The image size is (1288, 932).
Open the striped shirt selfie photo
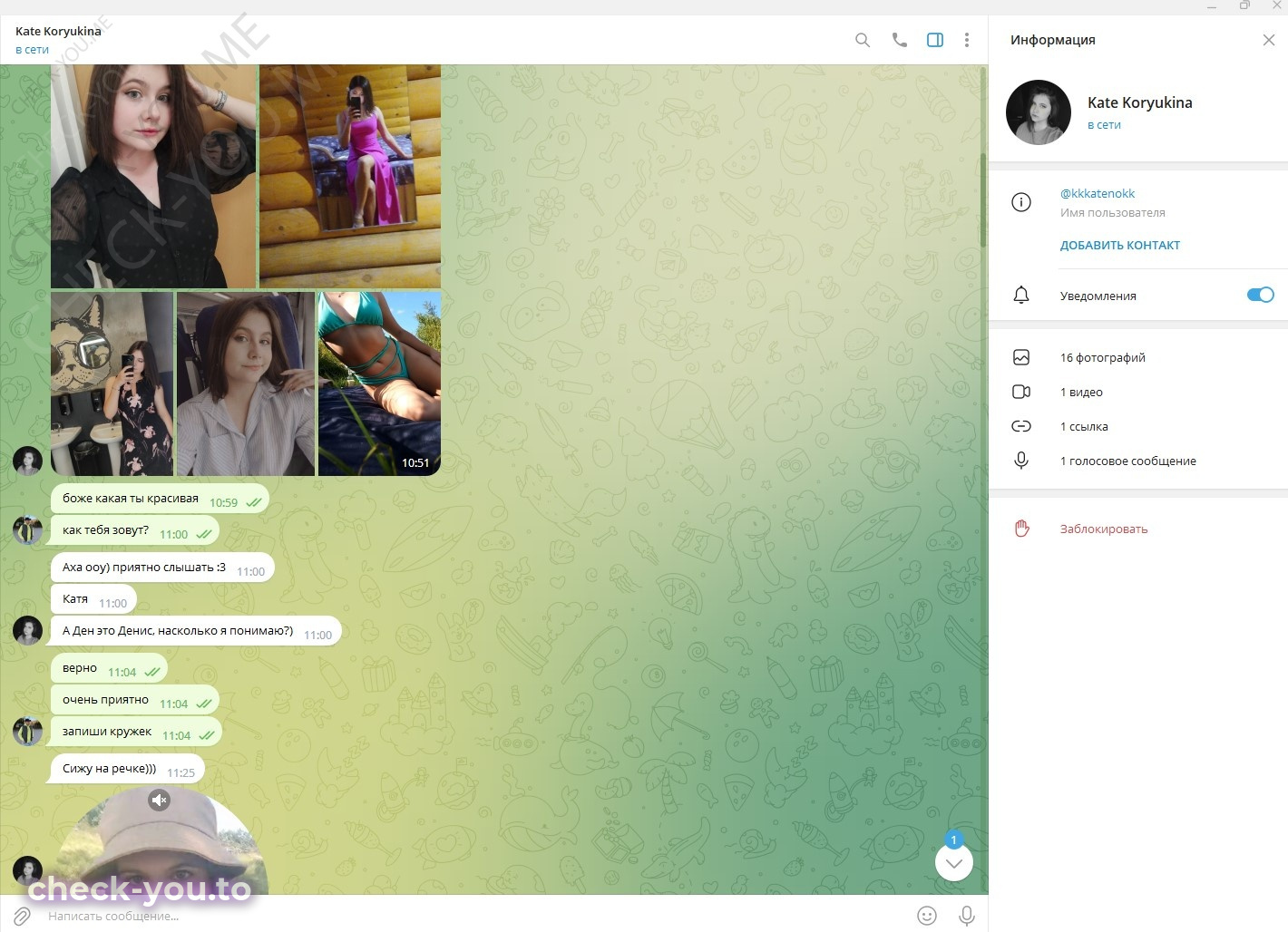click(x=246, y=383)
